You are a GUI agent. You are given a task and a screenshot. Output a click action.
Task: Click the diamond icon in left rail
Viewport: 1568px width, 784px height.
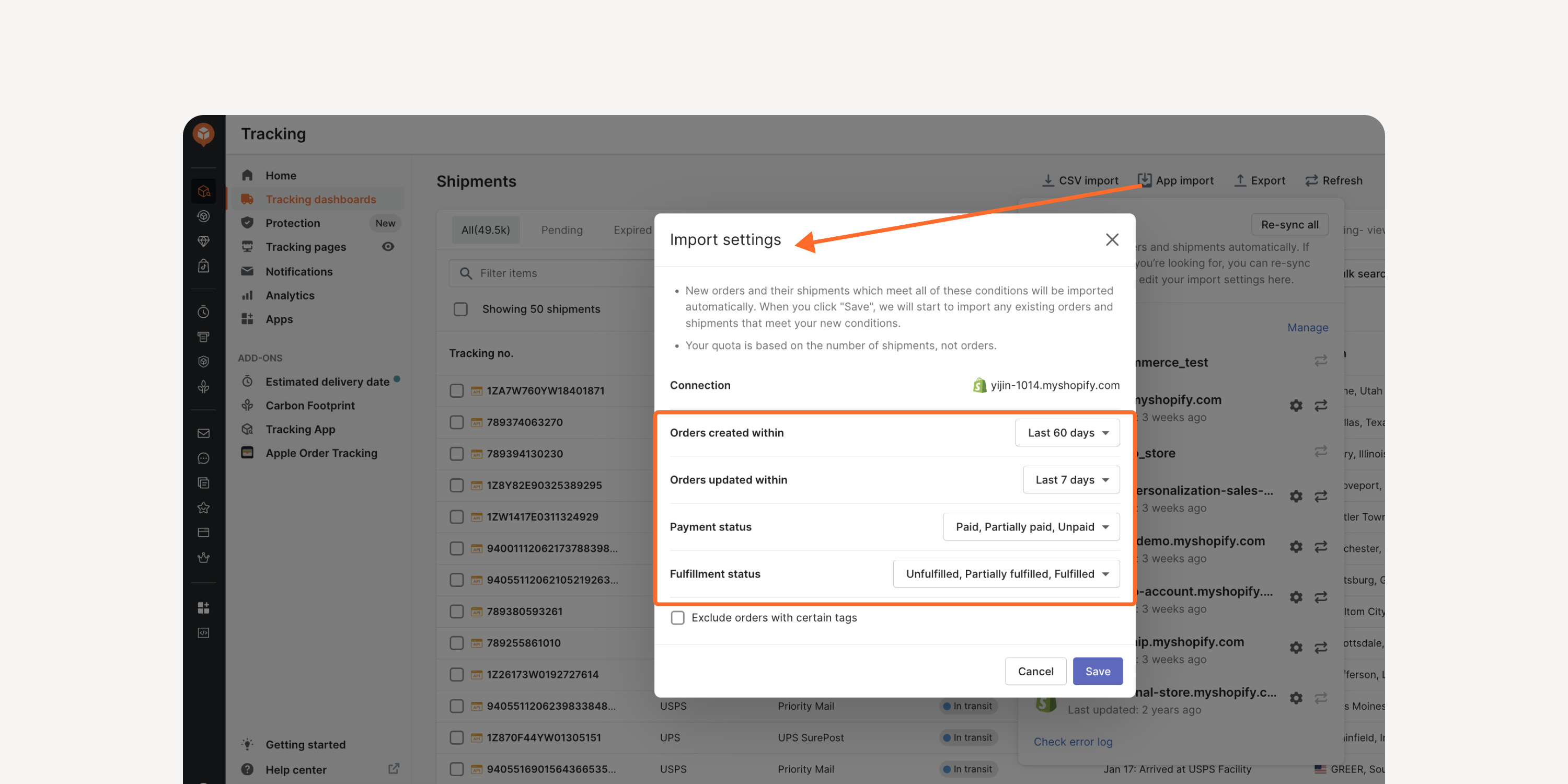203,241
